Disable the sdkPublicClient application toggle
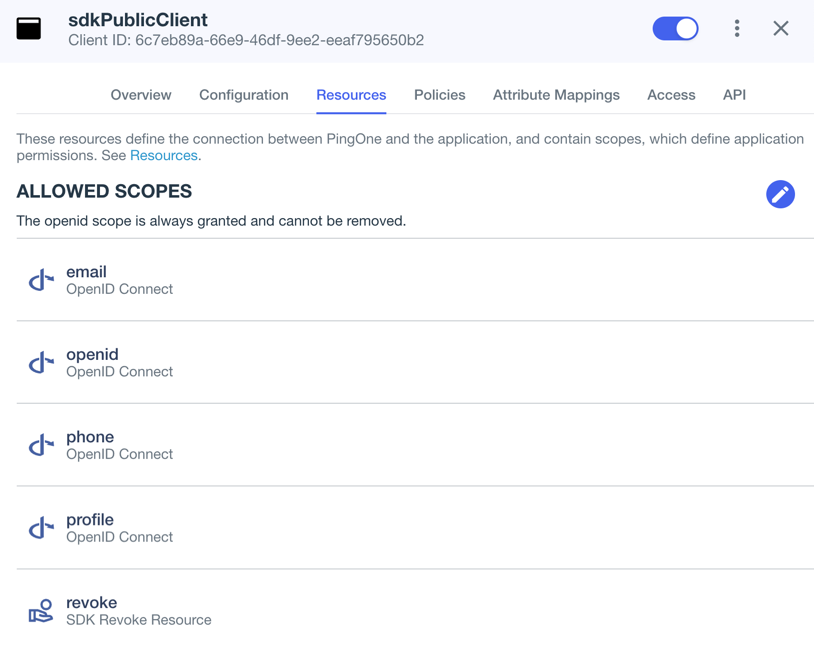The height and width of the screenshot is (648, 814). coord(675,28)
